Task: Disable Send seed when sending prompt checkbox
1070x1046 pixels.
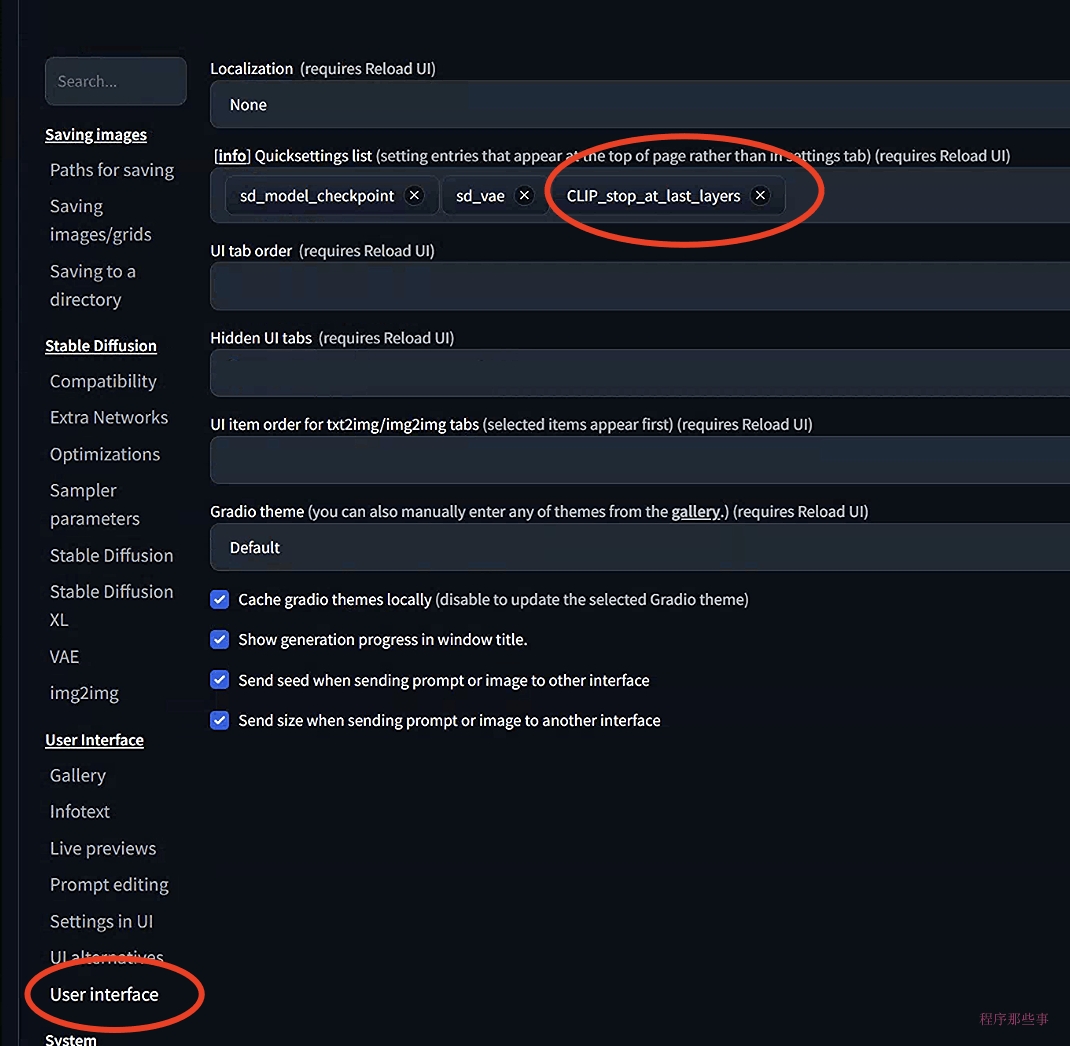Action: pyautogui.click(x=220, y=680)
